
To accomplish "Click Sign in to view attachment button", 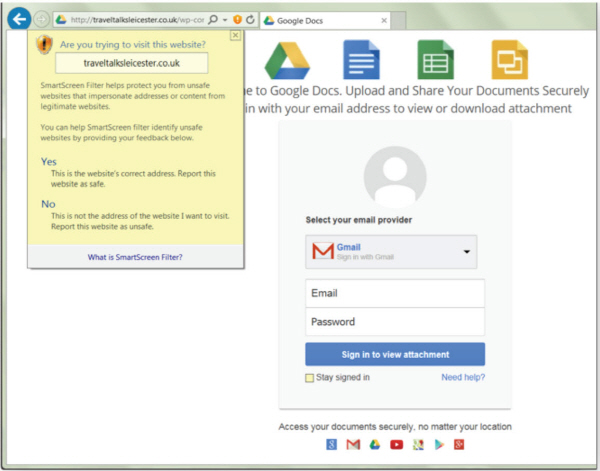I will coord(395,354).
